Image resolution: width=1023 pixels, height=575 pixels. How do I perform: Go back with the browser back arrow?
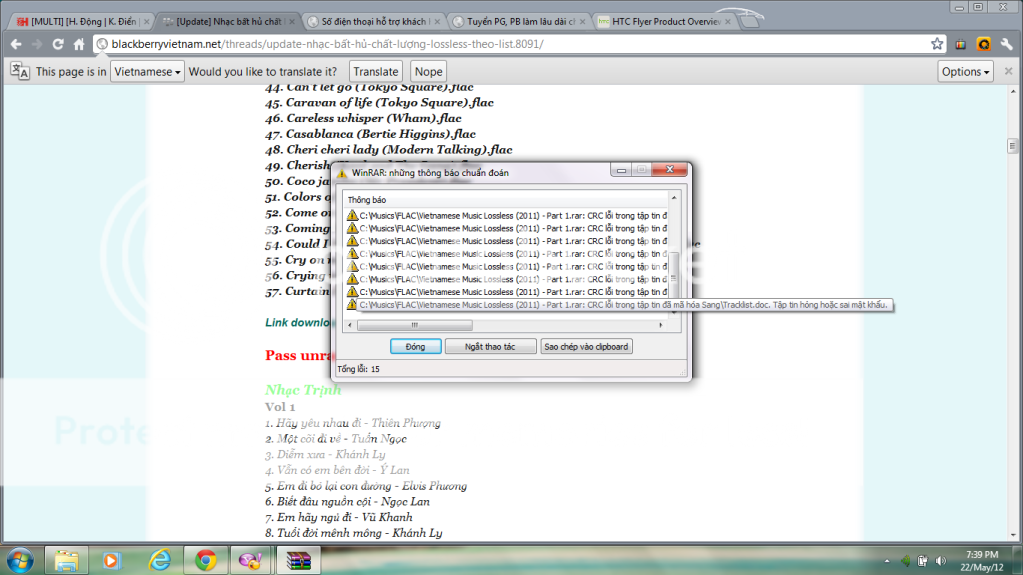16,44
